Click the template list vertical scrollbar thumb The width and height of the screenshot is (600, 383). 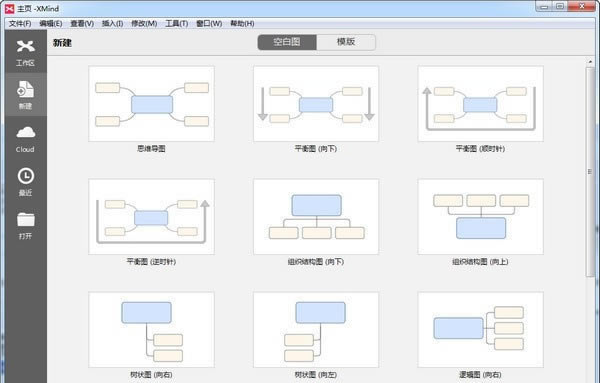tap(590, 171)
